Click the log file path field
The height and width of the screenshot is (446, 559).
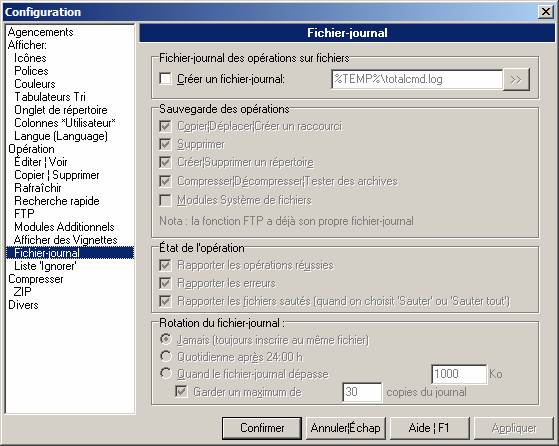[417, 79]
